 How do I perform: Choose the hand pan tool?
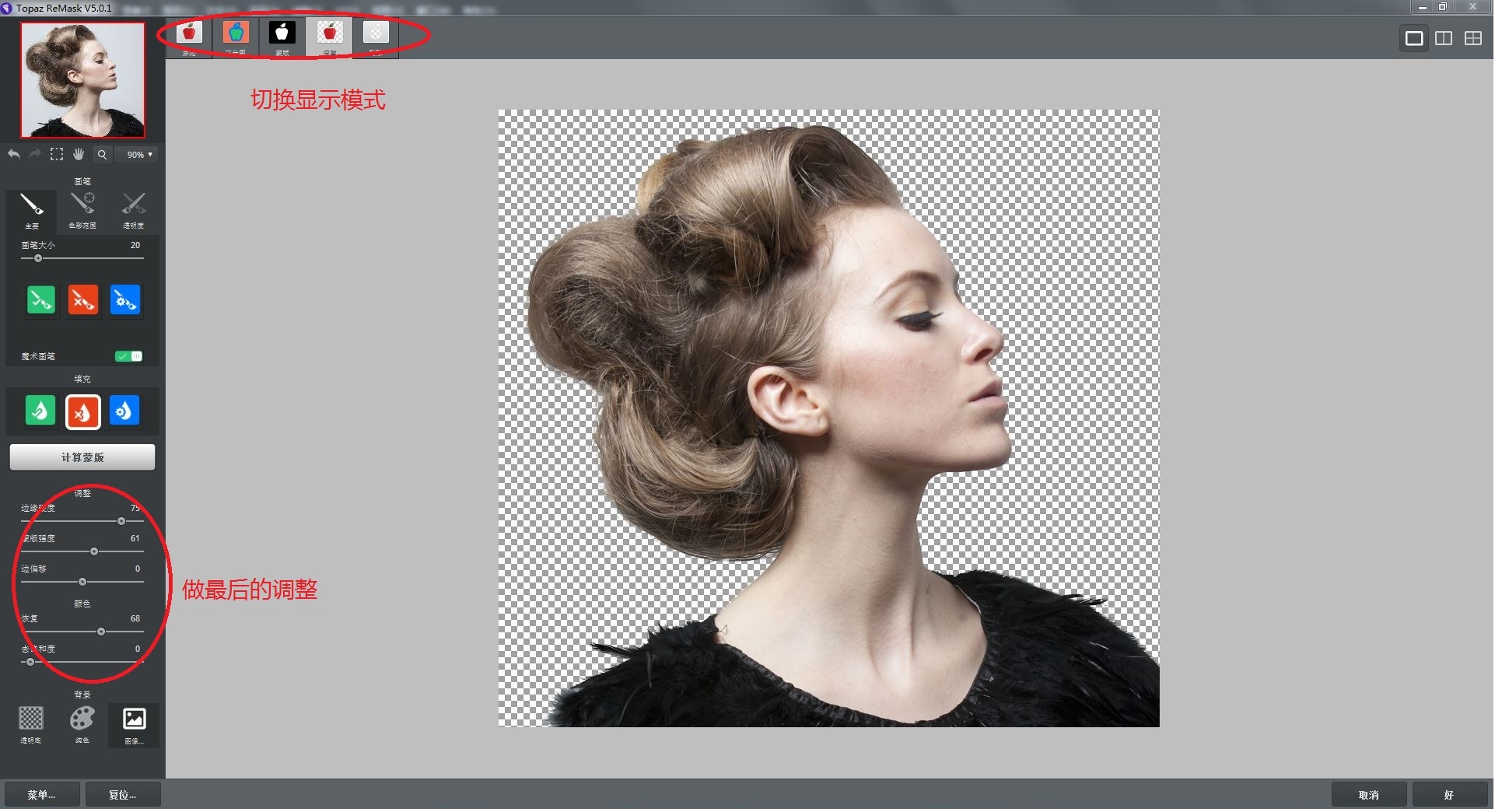click(x=79, y=154)
